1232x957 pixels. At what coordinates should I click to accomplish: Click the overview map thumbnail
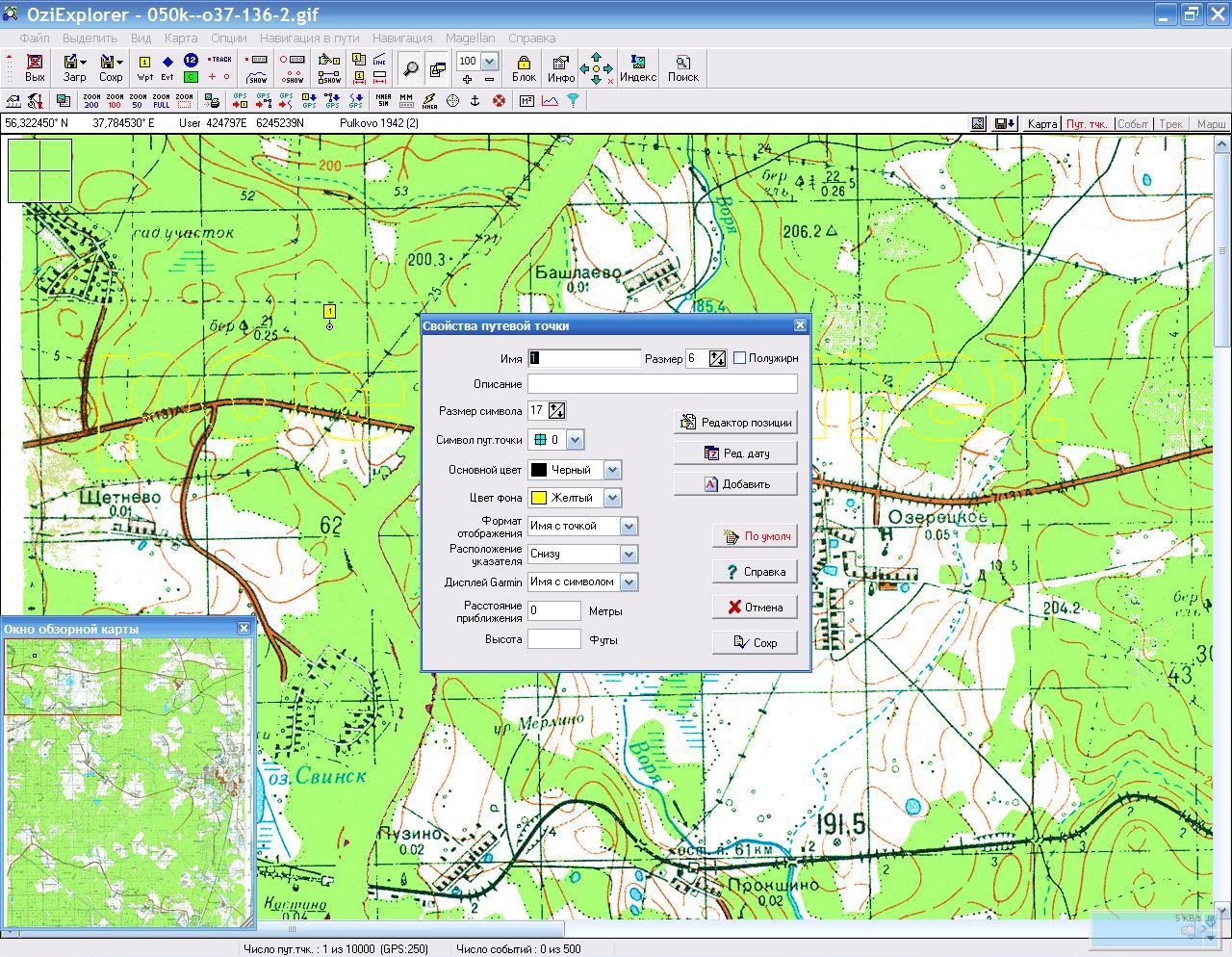(127, 781)
